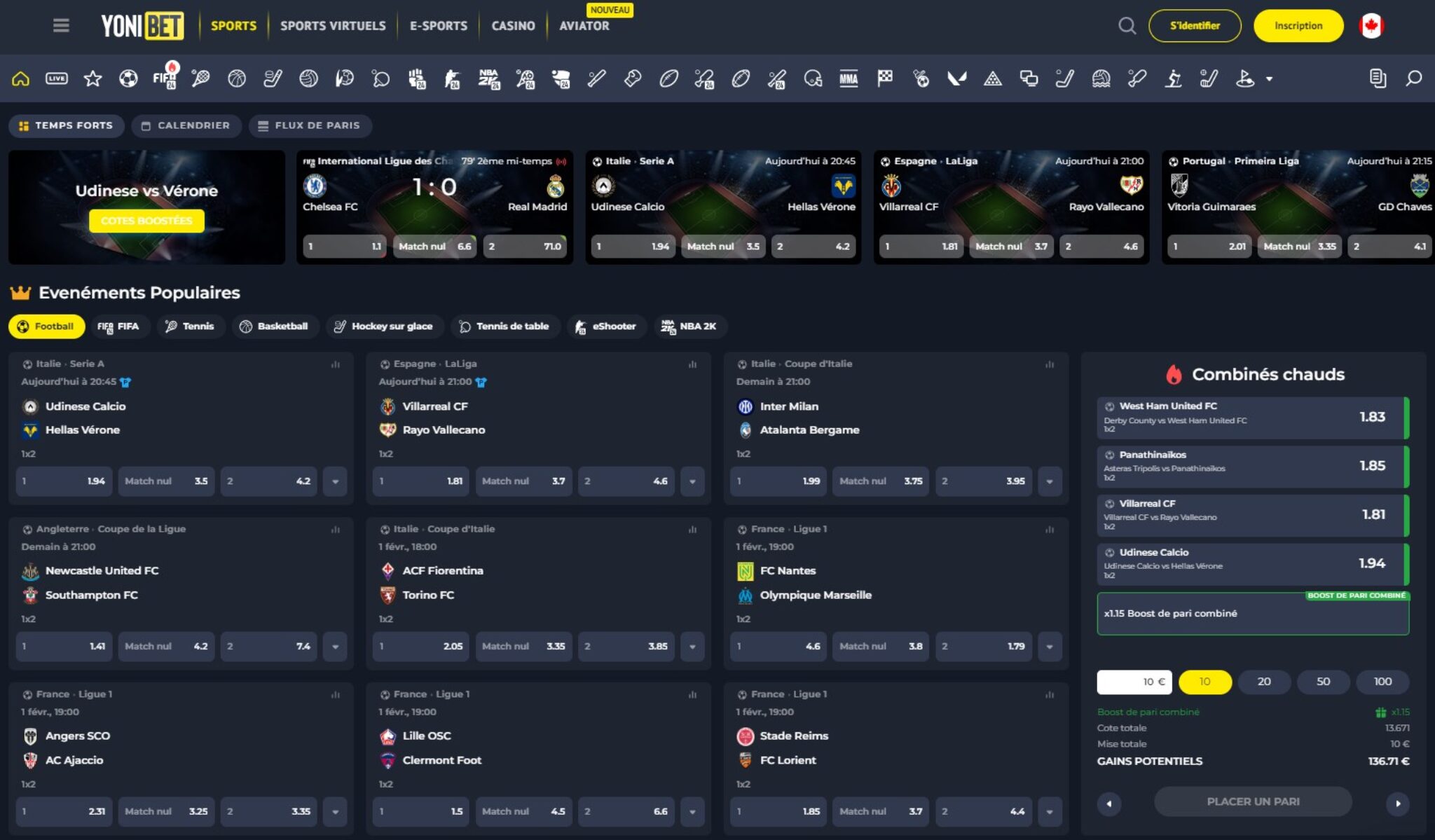Viewport: 1435px width, 840px height.
Task: Select the handball icon in sports bar
Action: pos(345,78)
